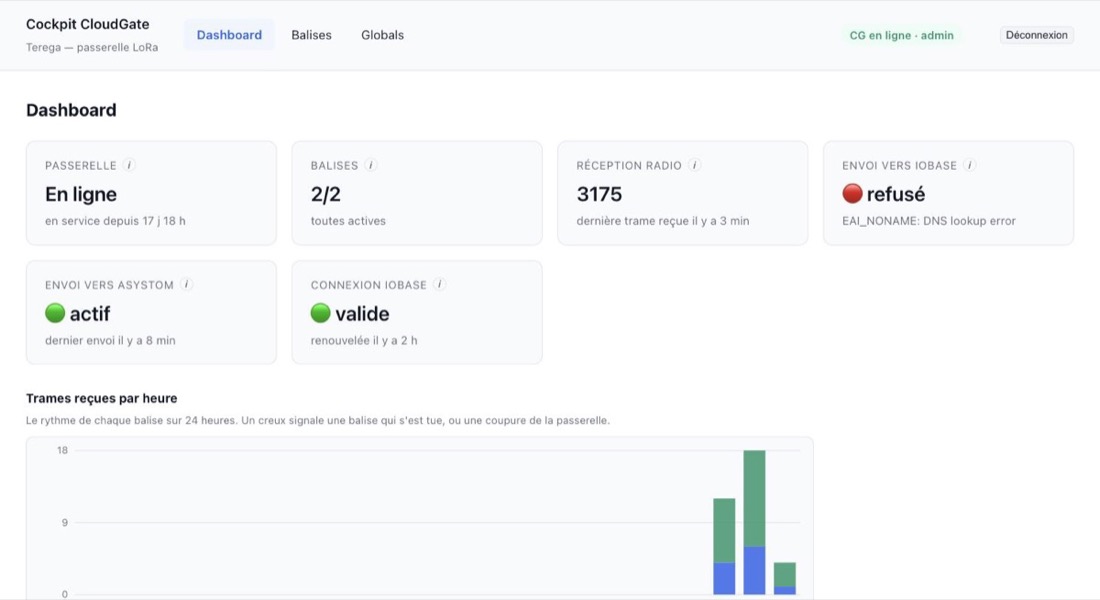Image resolution: width=1100 pixels, height=600 pixels.
Task: Open the info icon beside BALISES
Action: (x=370, y=165)
